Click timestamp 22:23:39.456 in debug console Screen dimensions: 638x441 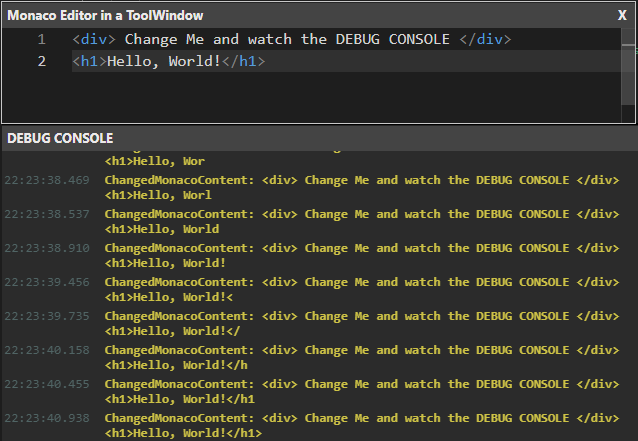coord(47,282)
